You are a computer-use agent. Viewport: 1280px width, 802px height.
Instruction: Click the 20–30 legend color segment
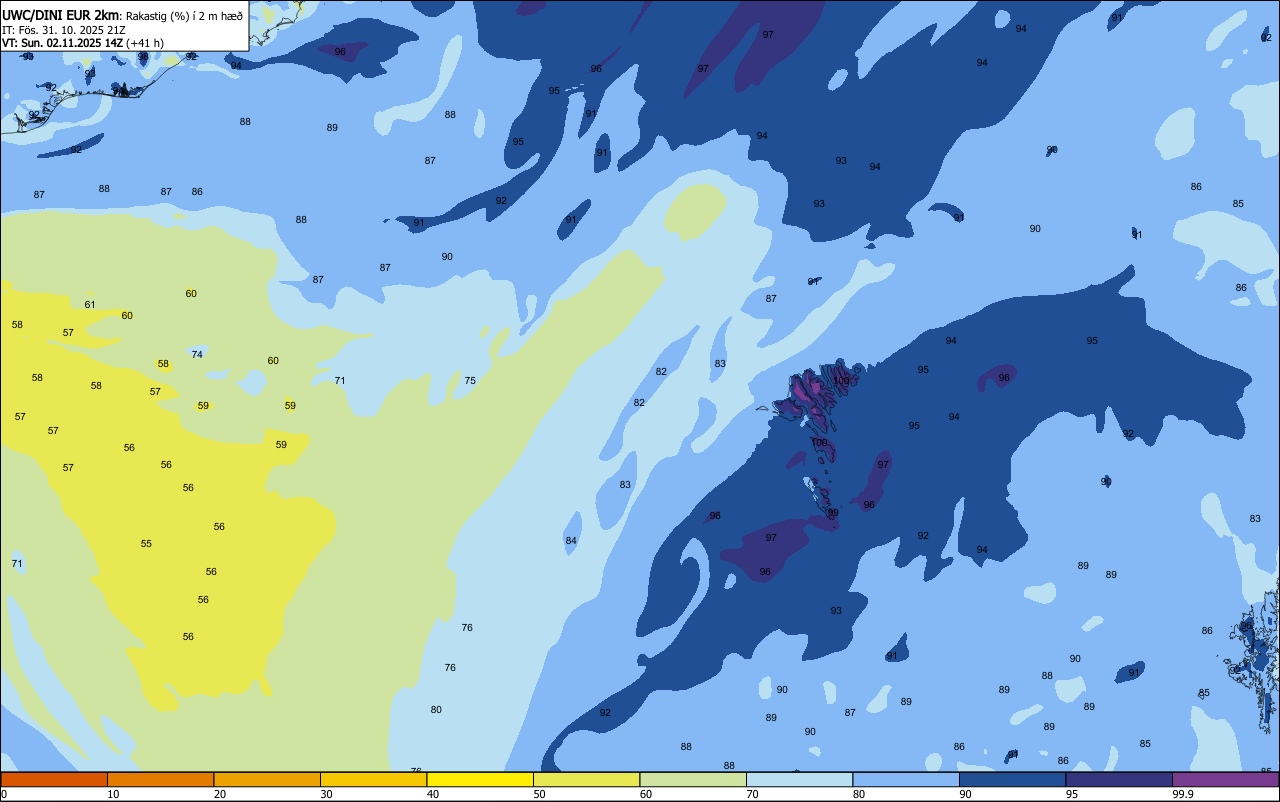(267, 779)
